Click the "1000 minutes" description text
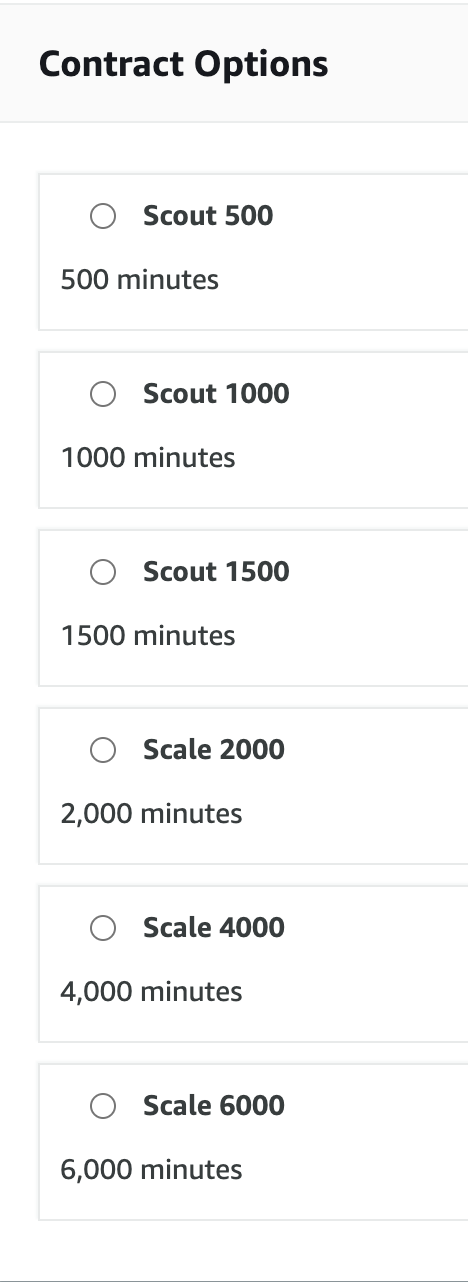The height and width of the screenshot is (1282, 468). coord(148,457)
